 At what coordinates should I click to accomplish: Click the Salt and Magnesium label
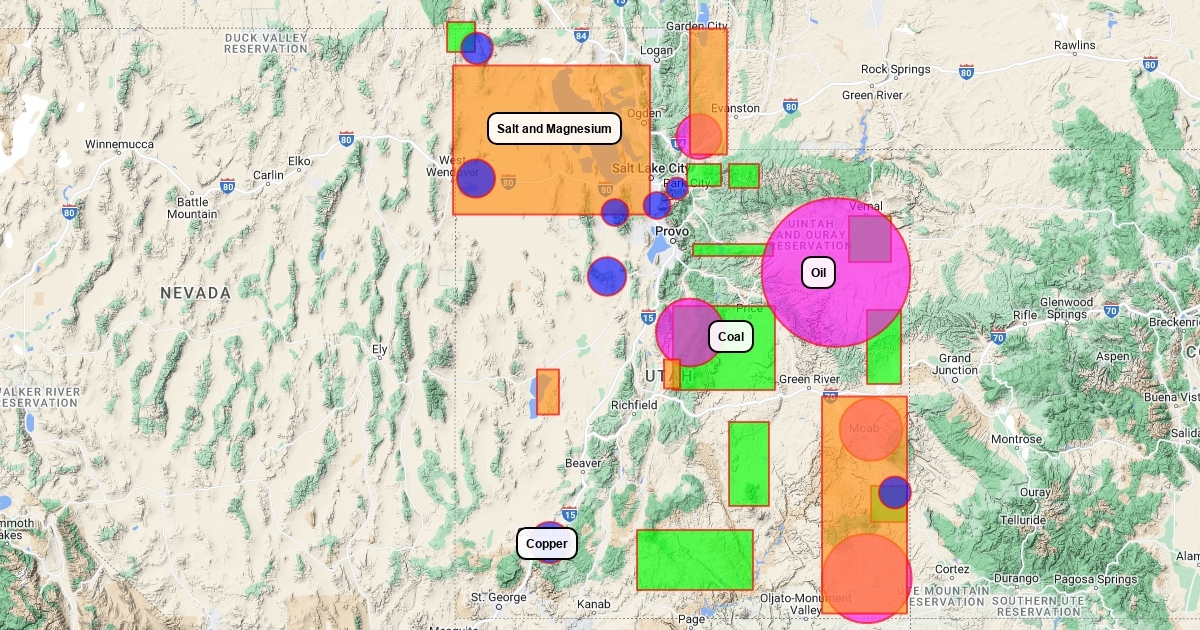tap(554, 129)
